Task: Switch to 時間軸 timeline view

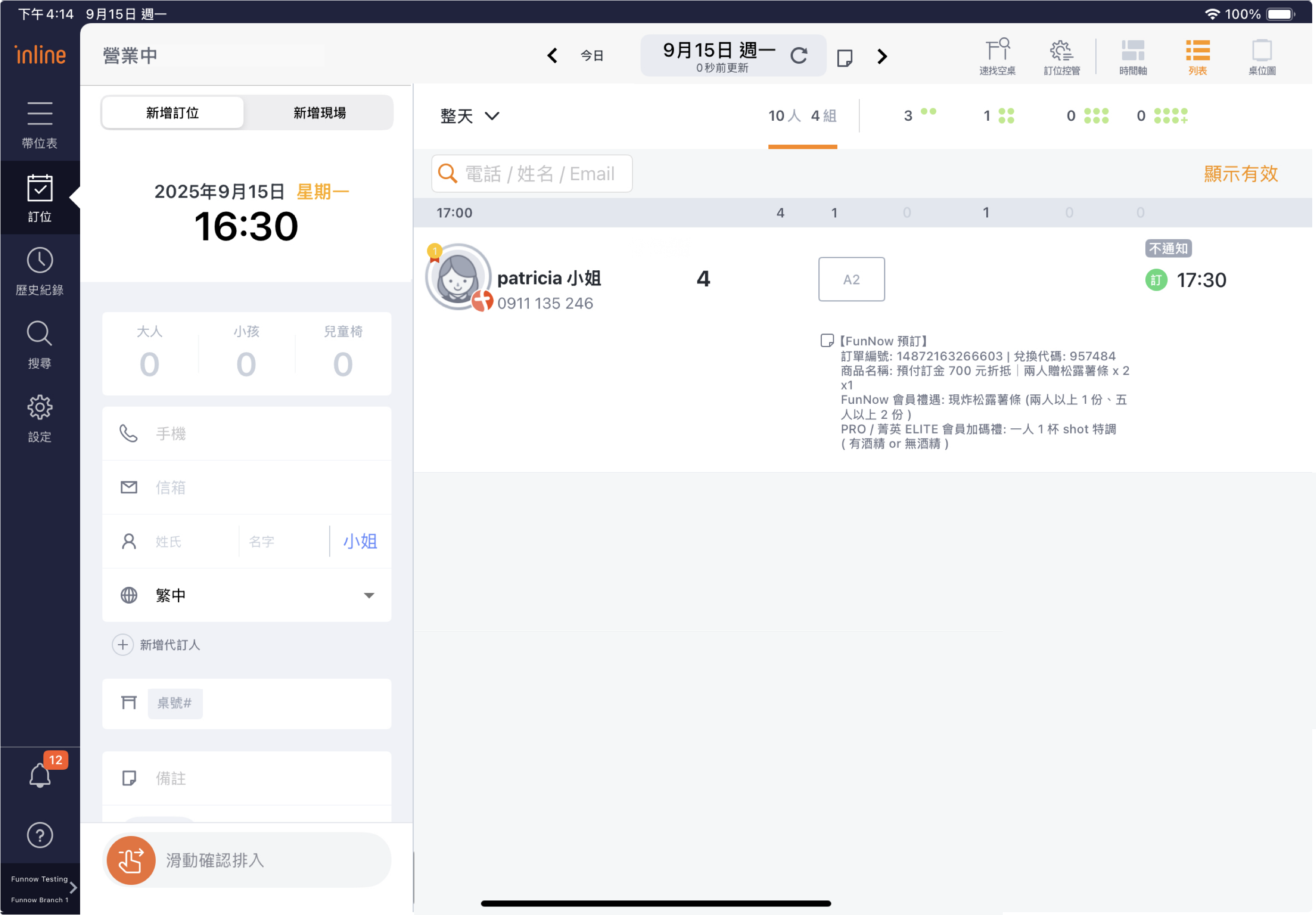Action: point(1133,57)
